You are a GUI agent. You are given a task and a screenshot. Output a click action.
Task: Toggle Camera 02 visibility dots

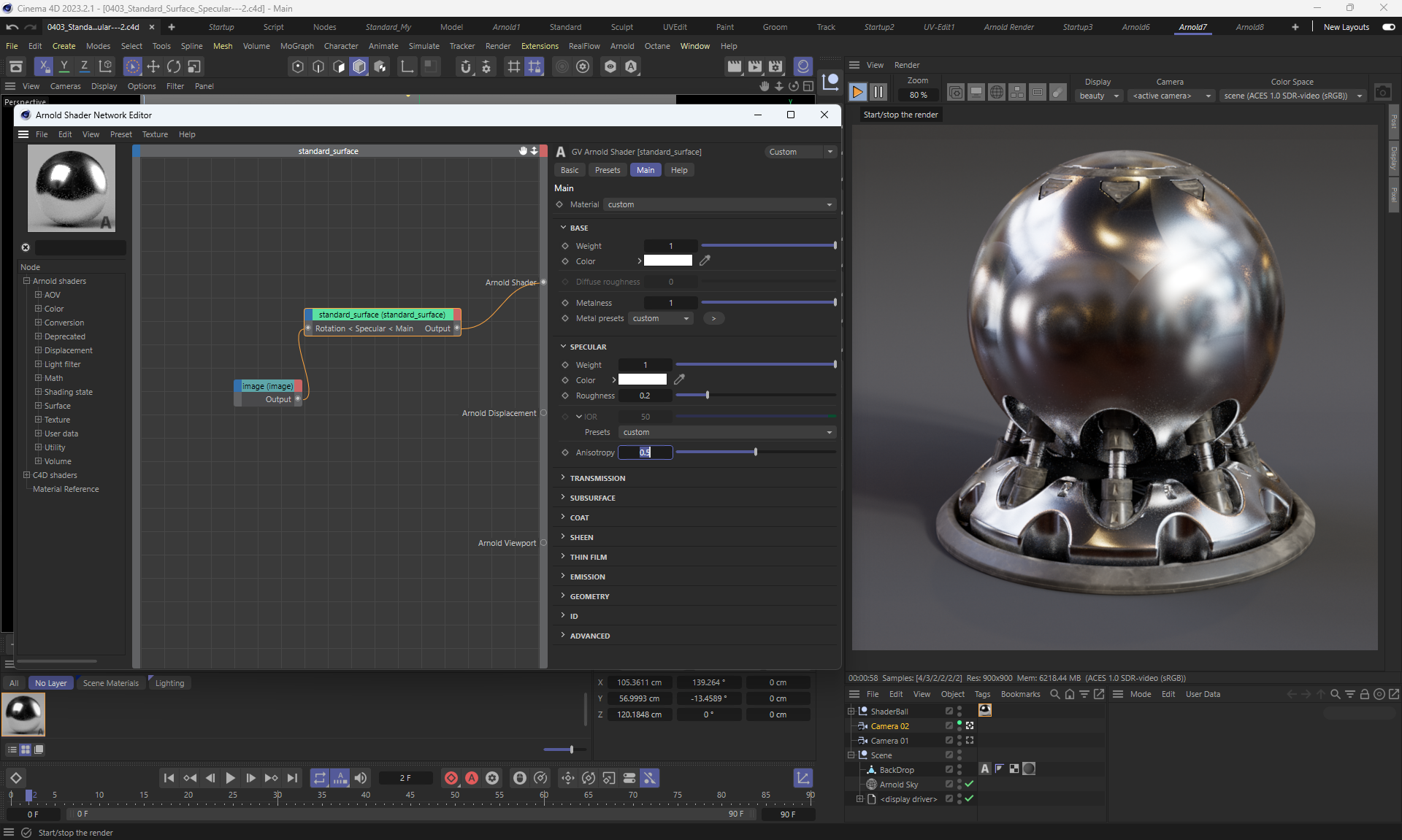point(959,725)
